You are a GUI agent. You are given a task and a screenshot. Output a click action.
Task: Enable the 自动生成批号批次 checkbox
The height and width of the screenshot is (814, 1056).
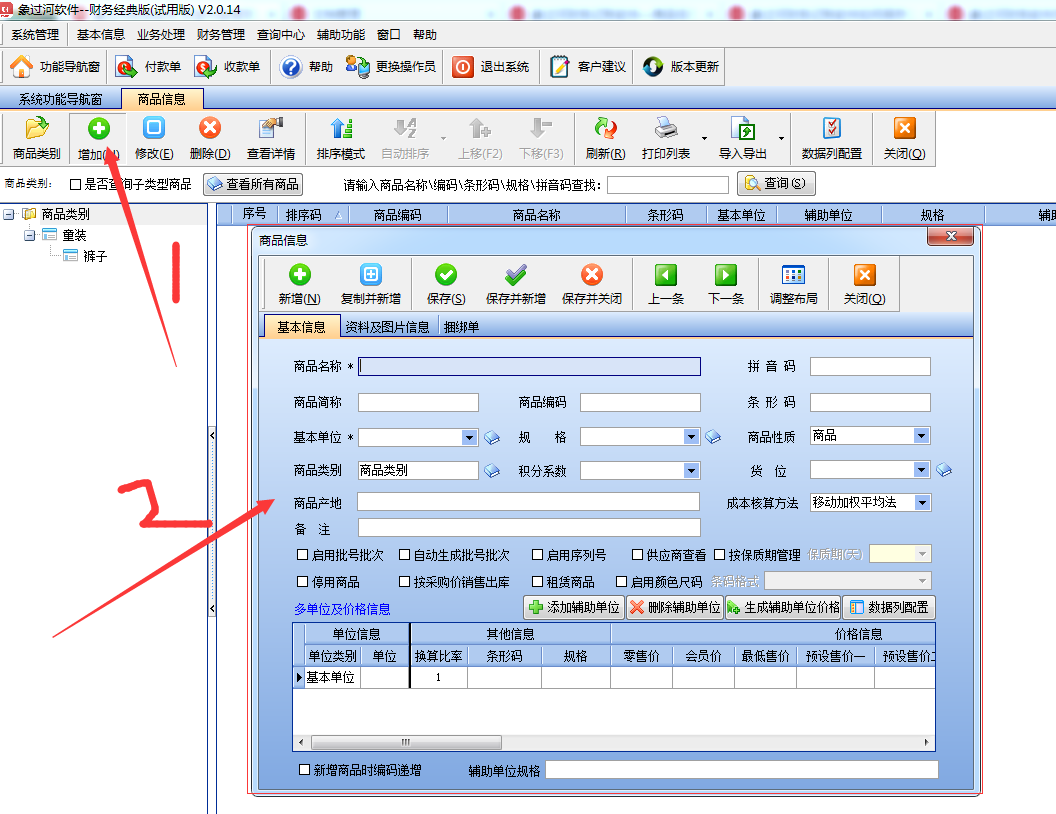pyautogui.click(x=404, y=555)
